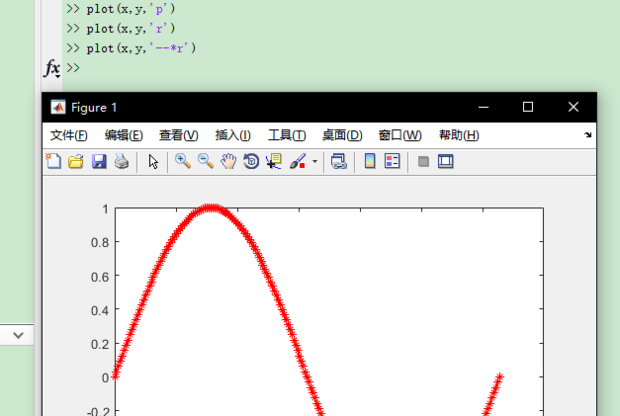620x416 pixels.
Task: Open the 编辑(E) menu
Action: click(x=123, y=135)
